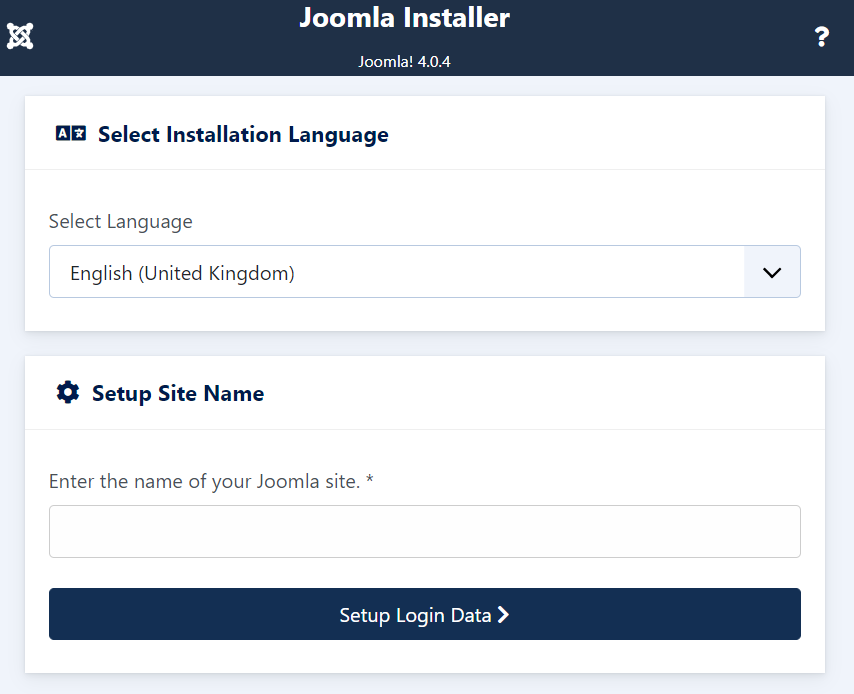Open the help question mark icon
854x694 pixels.
coord(822,37)
